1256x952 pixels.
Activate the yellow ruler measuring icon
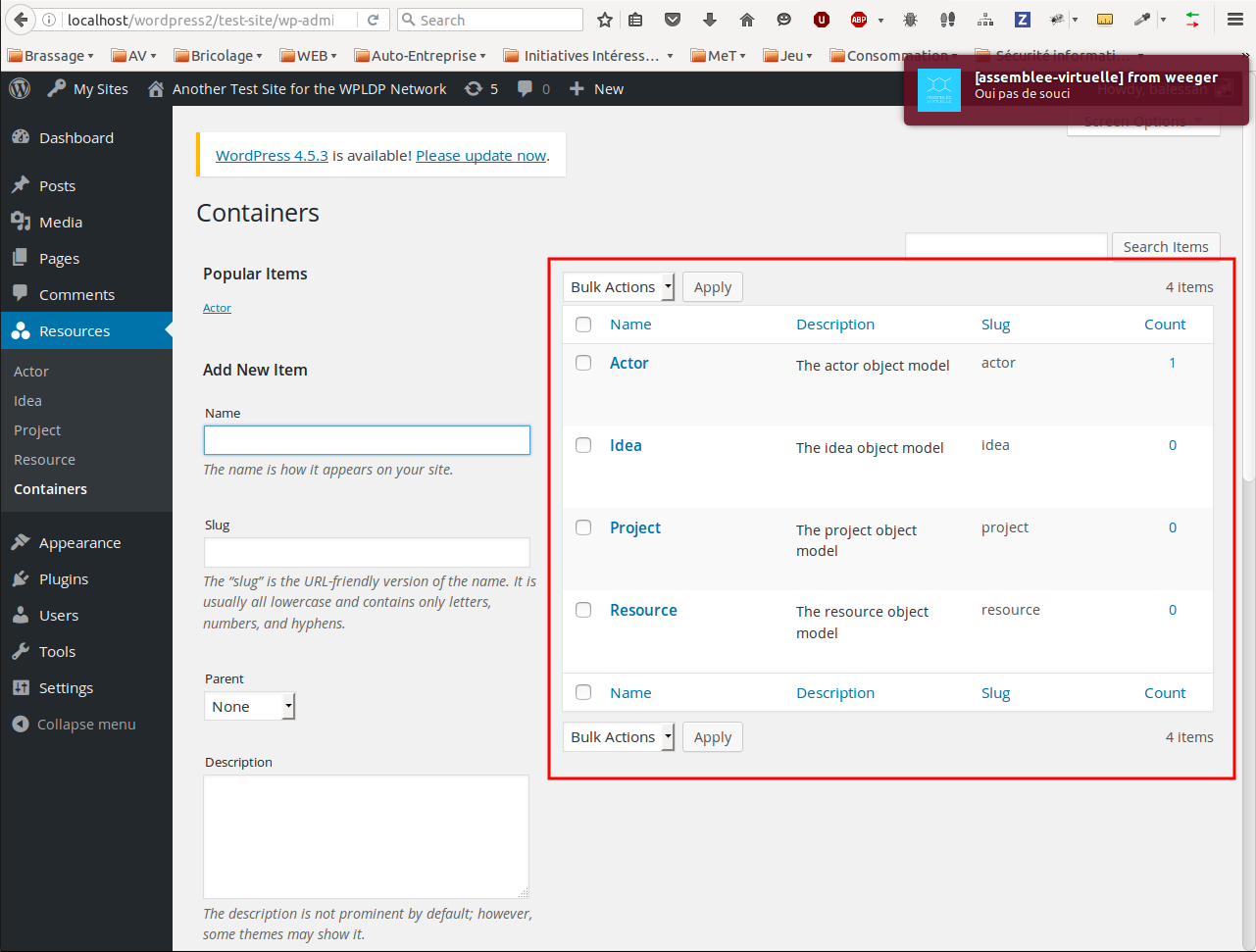click(1105, 20)
